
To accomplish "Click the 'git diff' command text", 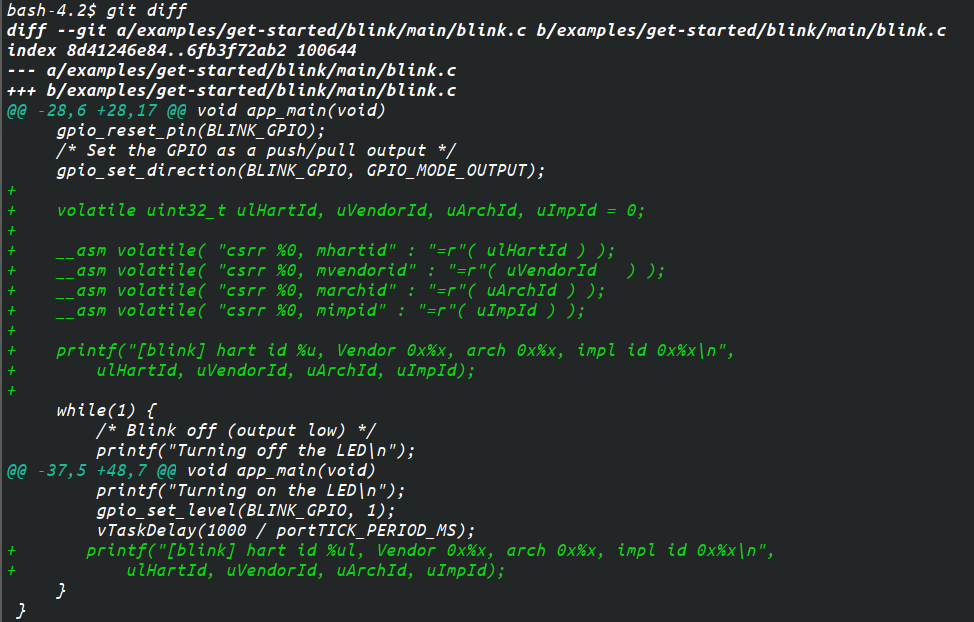I will (147, 11).
